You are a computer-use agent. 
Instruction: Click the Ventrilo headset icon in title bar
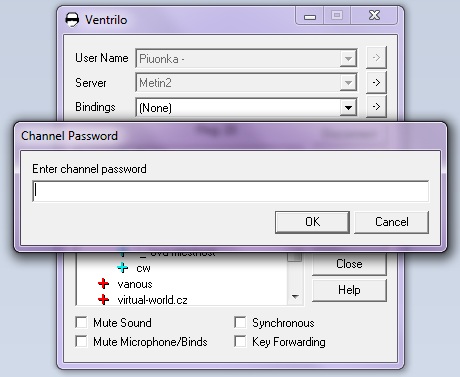pos(72,20)
